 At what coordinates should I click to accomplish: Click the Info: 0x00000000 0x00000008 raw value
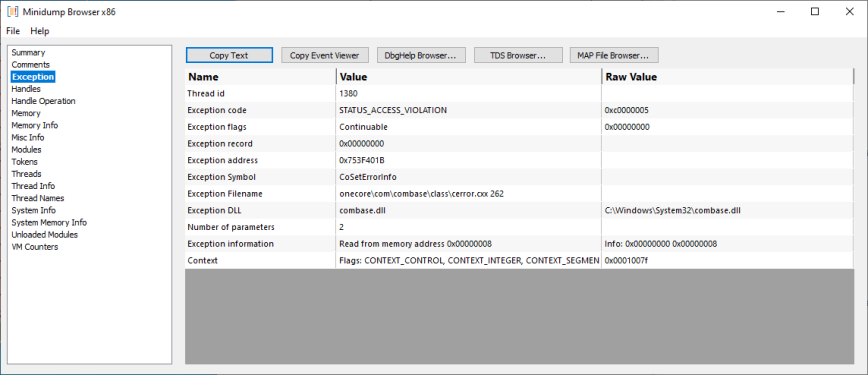coord(662,243)
